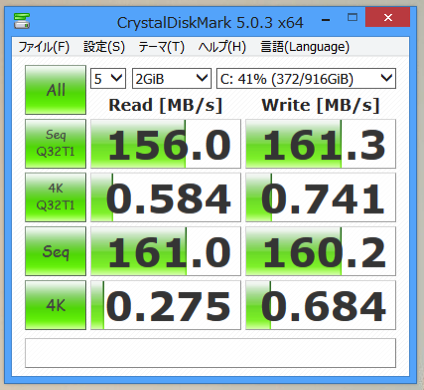Click the CrystalDiskMark app icon in title bar
This screenshot has width=424, height=390.
click(22, 21)
